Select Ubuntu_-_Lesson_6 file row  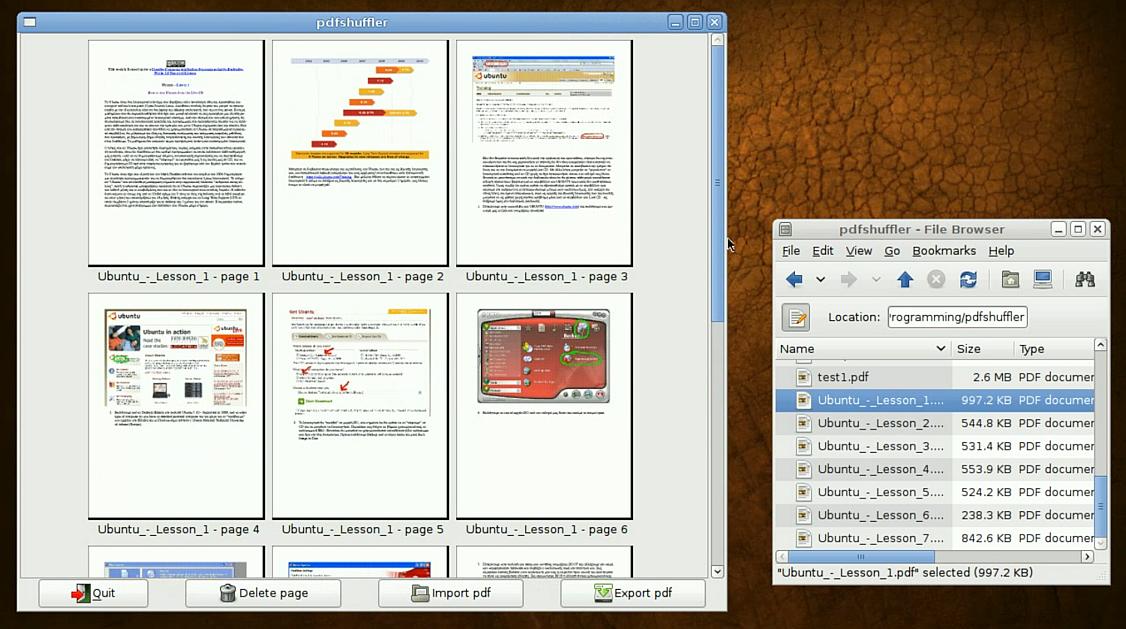click(x=935, y=515)
